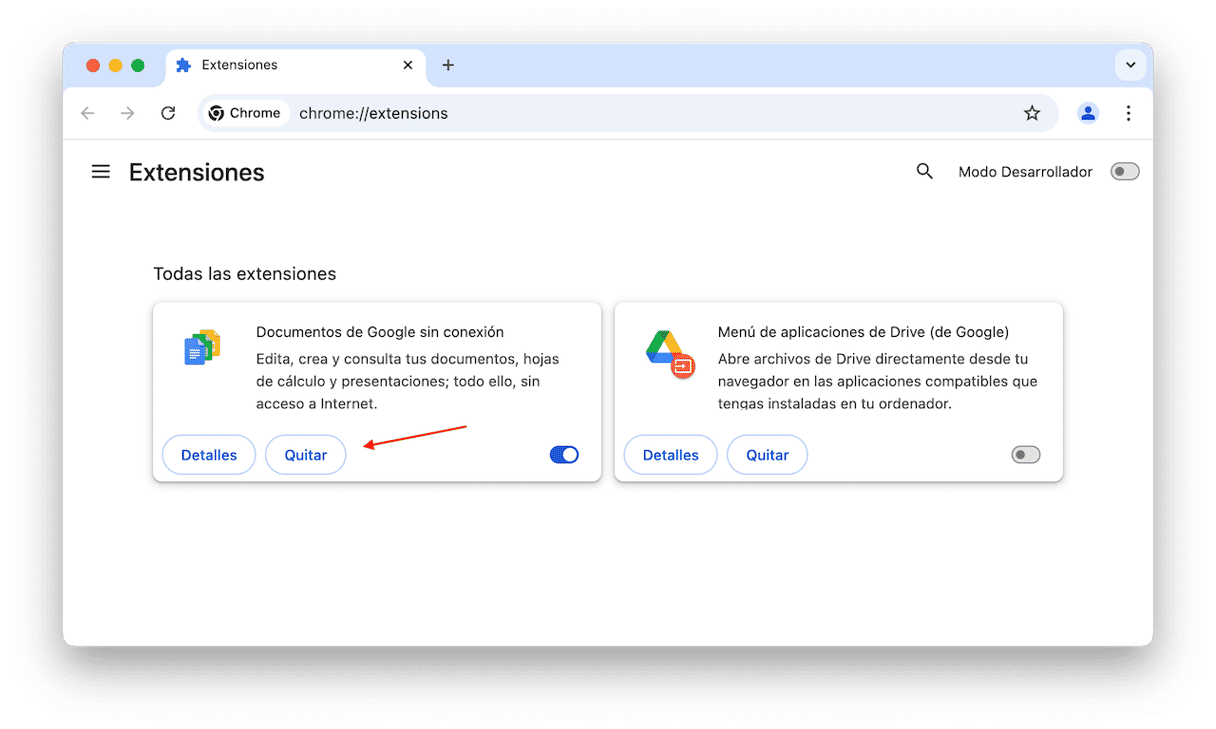The width and height of the screenshot is (1216, 729).
Task: Click Quitar for Menú de aplicaciones de Drive
Action: coord(768,455)
